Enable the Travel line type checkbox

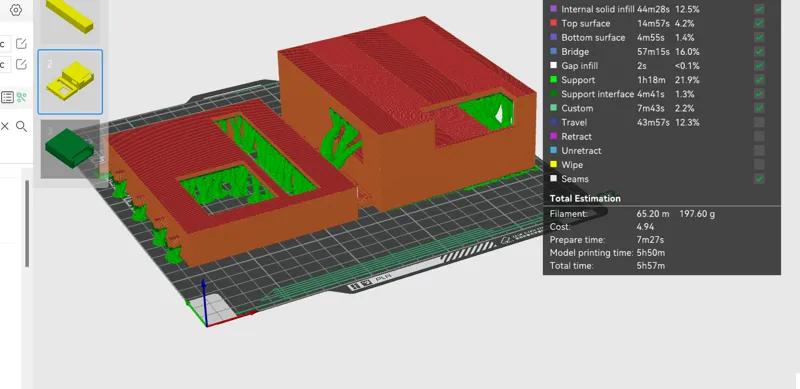tap(759, 122)
